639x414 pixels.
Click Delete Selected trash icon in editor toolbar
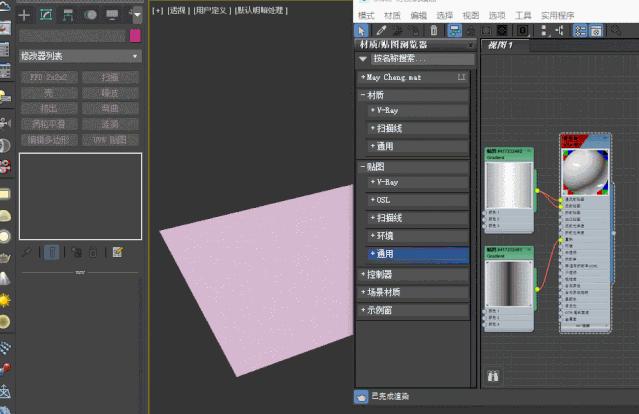coord(434,31)
